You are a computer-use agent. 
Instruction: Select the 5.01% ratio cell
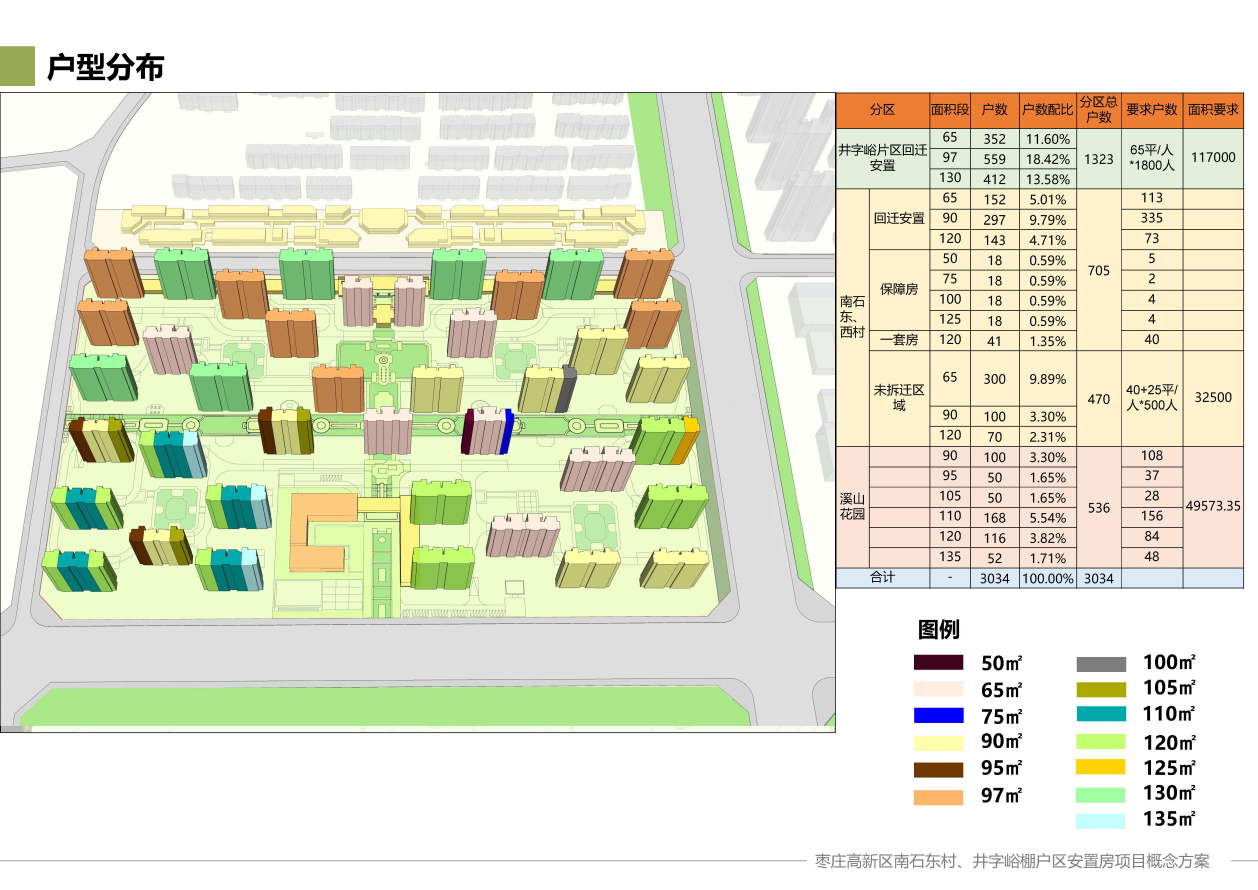(1047, 199)
